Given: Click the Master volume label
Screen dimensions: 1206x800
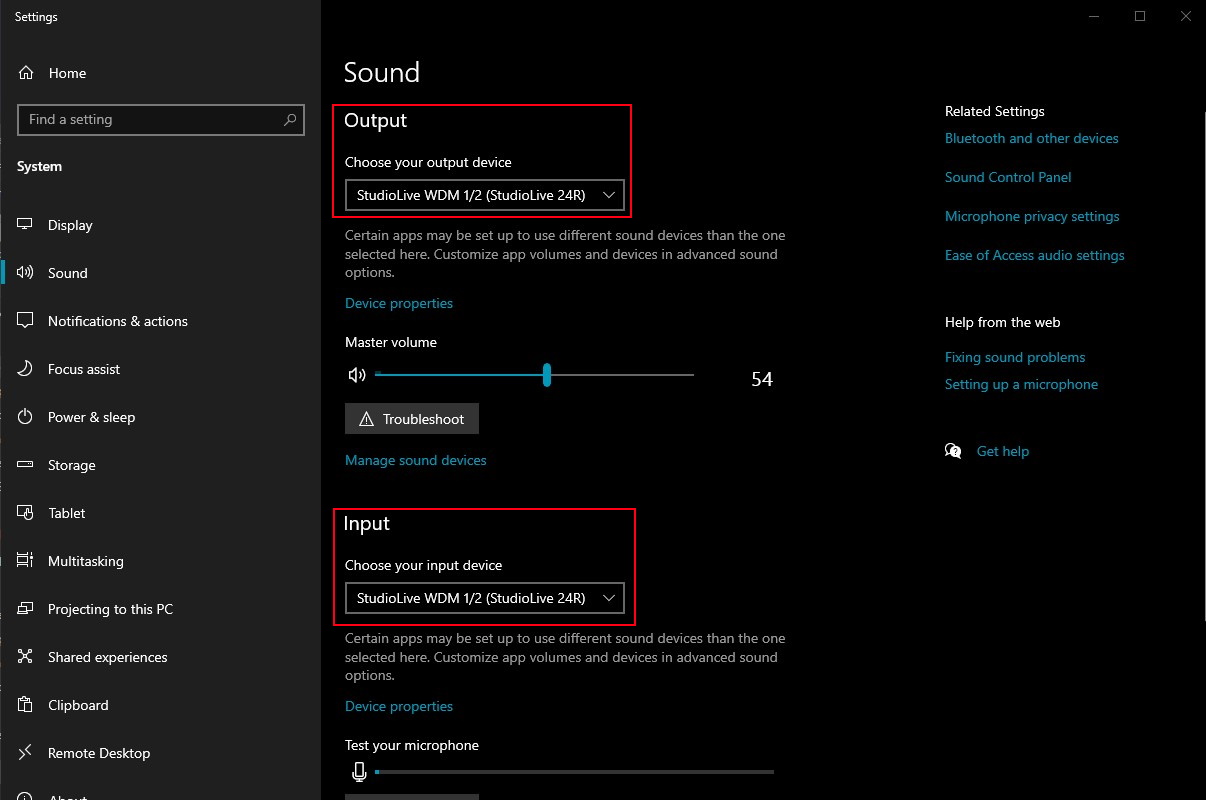Looking at the screenshot, I should [391, 342].
